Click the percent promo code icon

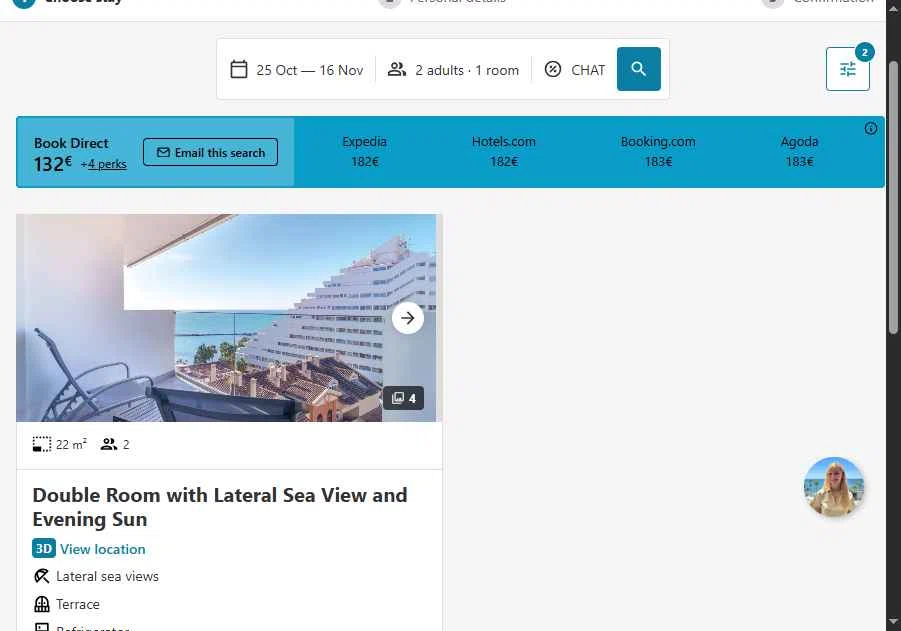point(553,70)
